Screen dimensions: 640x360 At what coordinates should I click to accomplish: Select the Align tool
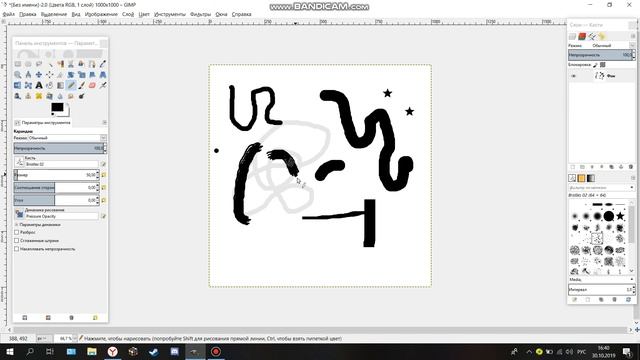click(49, 75)
